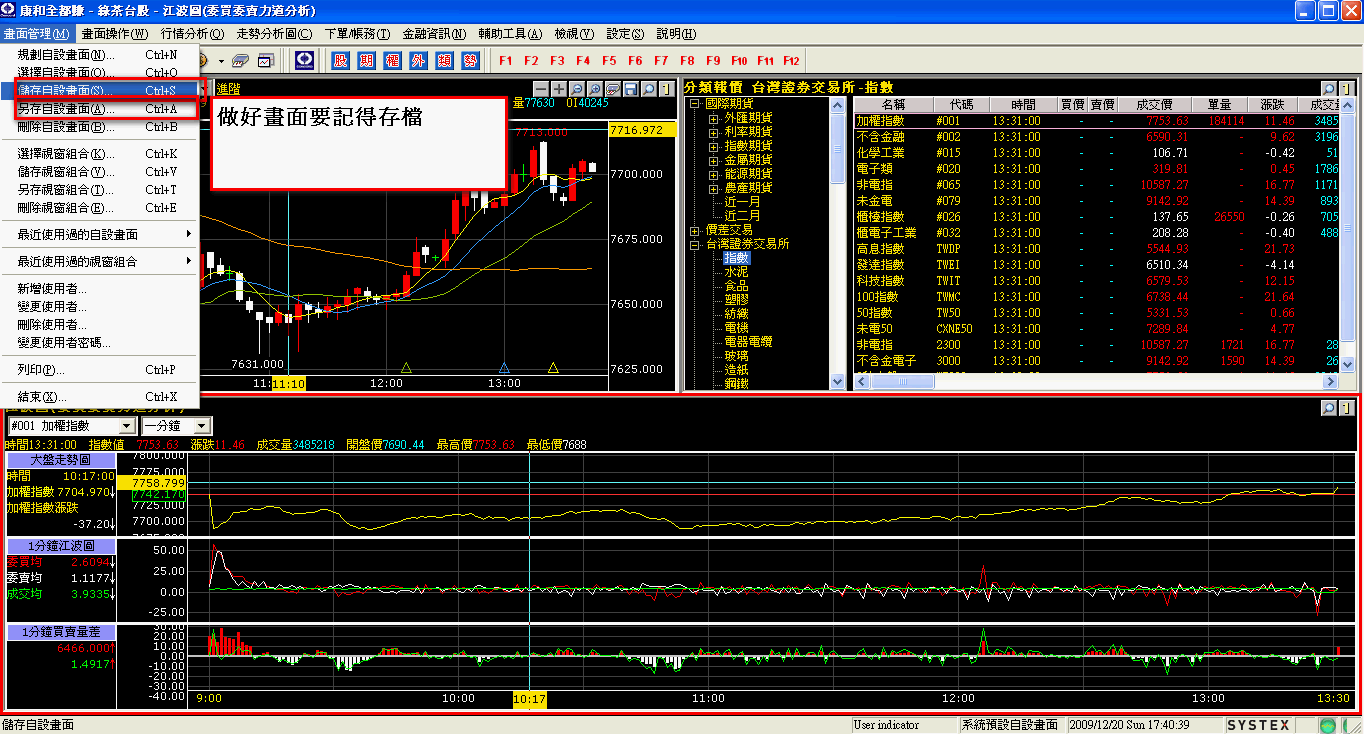Click the 外 toolbar icon

tap(418, 61)
